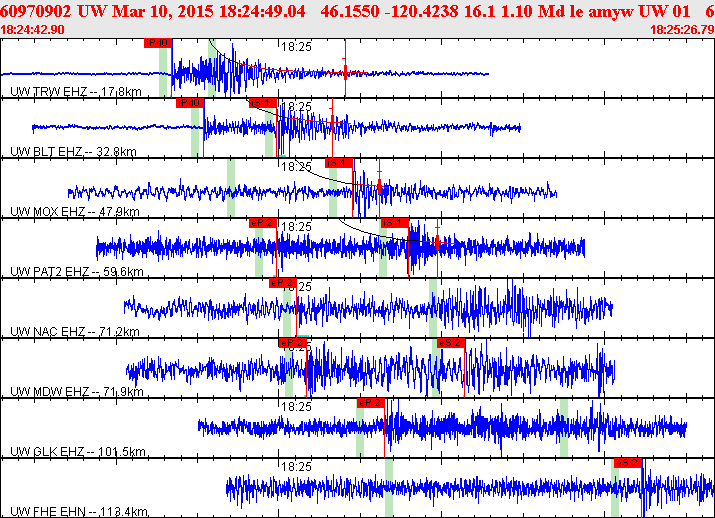
Task: Click the UW FHE EHN station label
Action: (79, 512)
